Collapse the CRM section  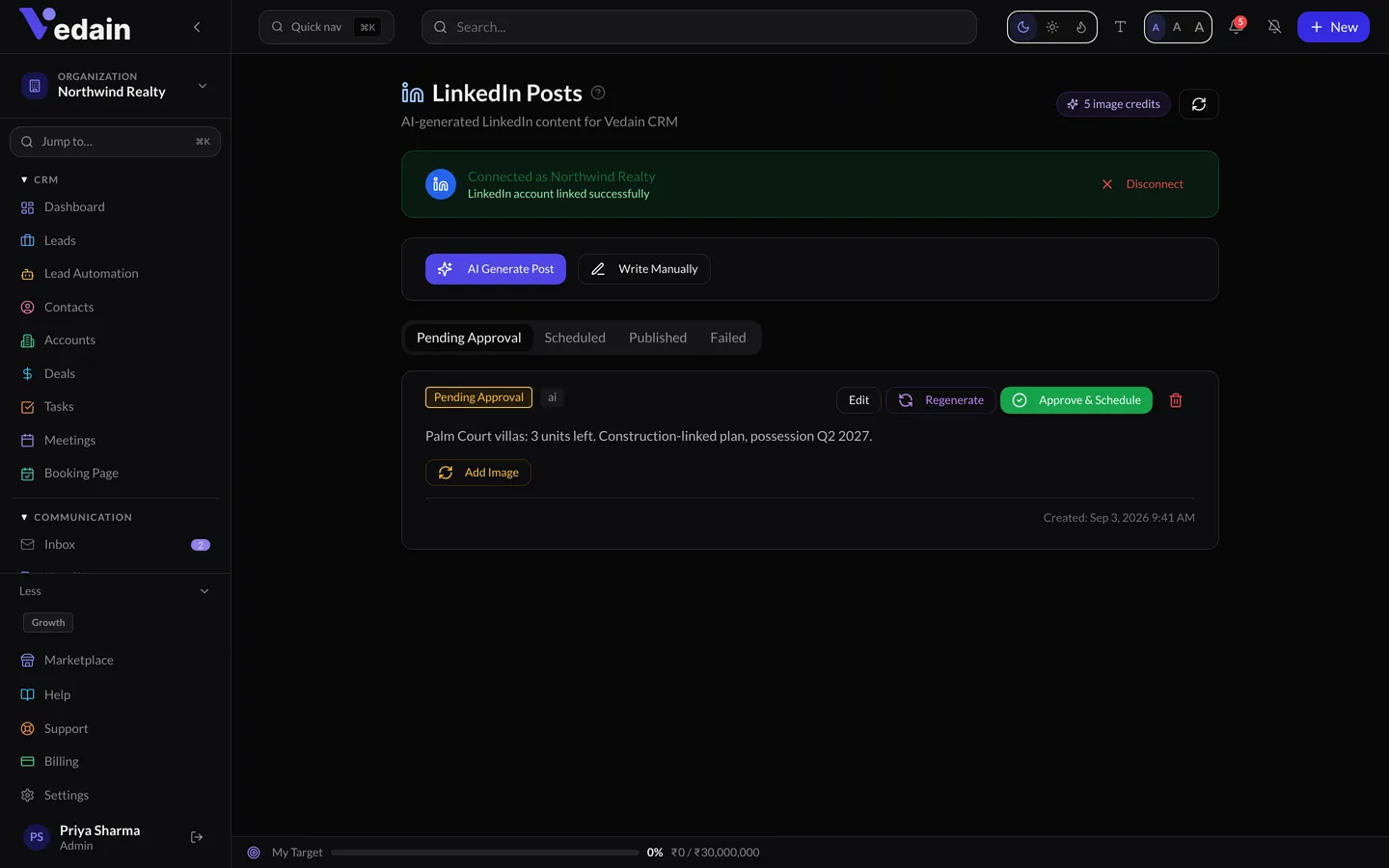40,180
